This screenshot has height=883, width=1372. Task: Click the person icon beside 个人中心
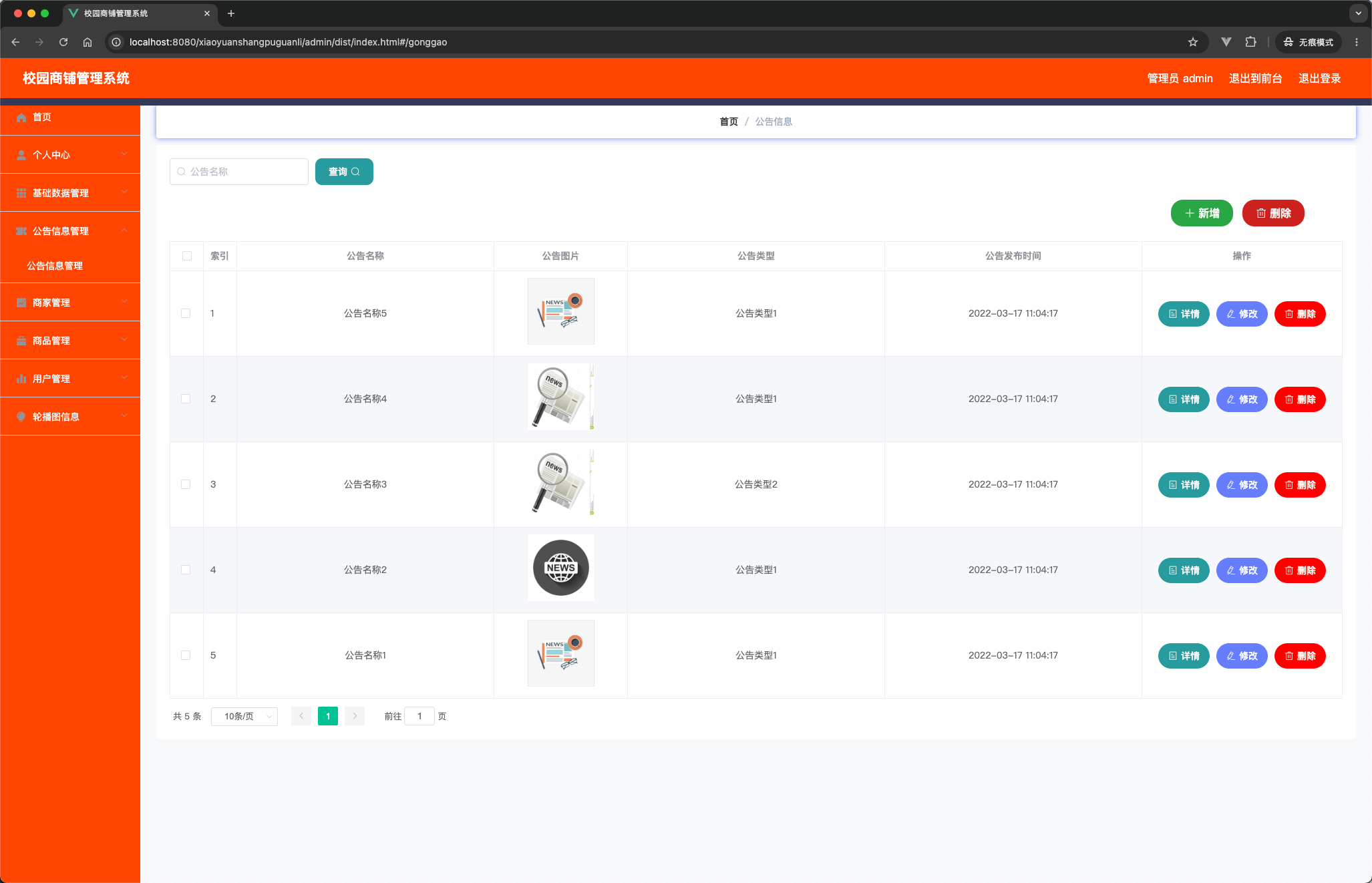pos(21,155)
